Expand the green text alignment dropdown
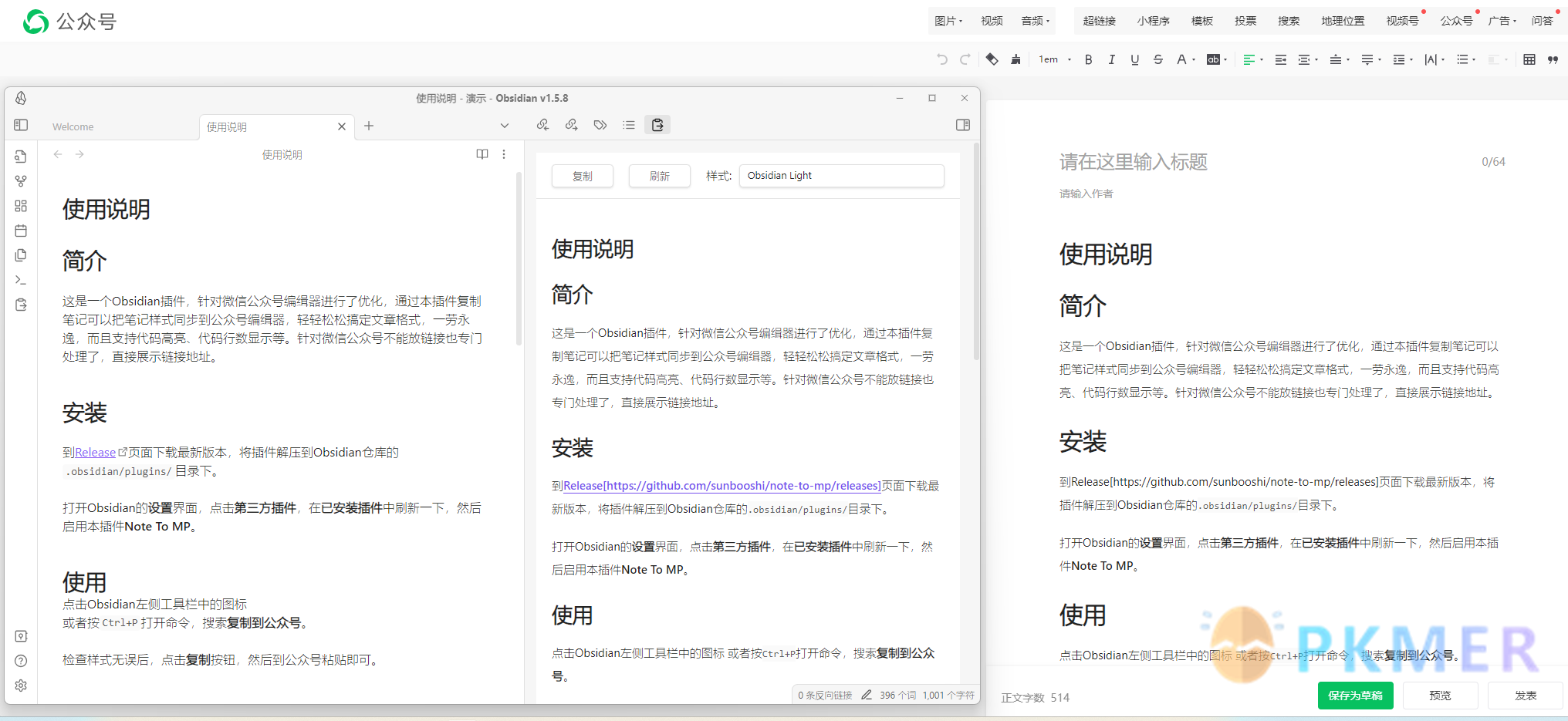This screenshot has width=1568, height=721. tap(1253, 59)
